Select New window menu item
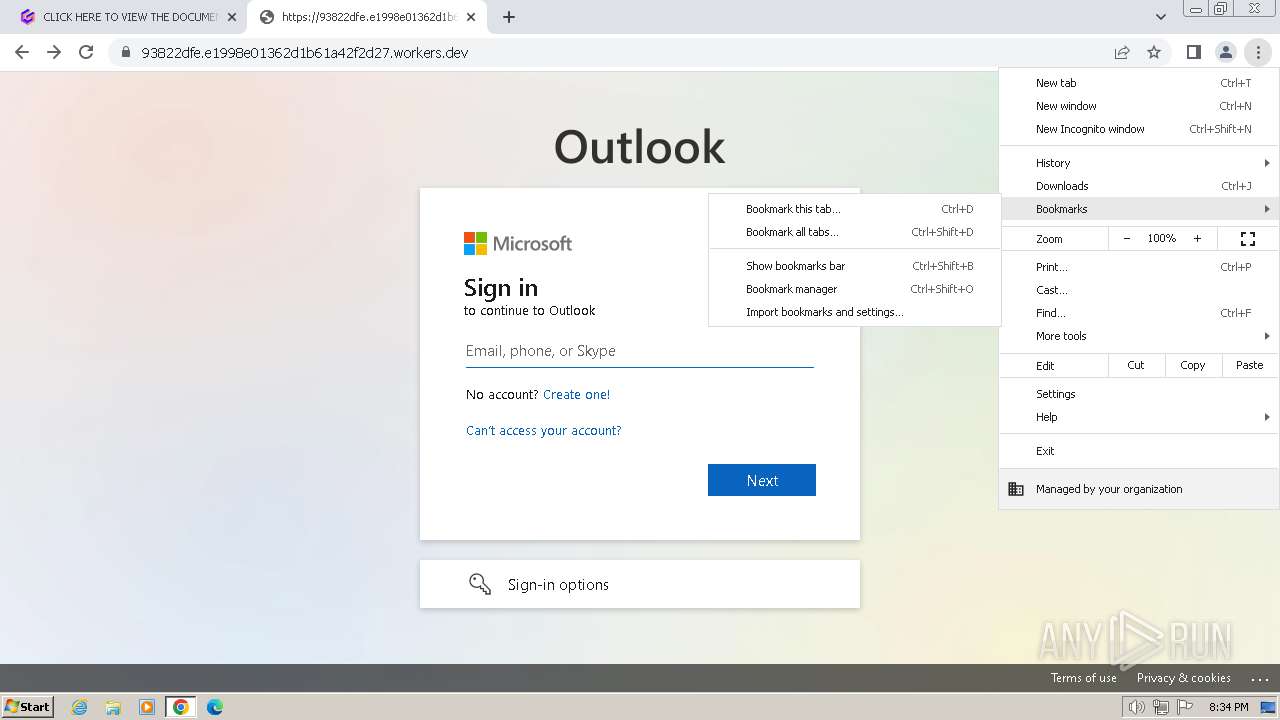The width and height of the screenshot is (1280, 720). [1139, 106]
